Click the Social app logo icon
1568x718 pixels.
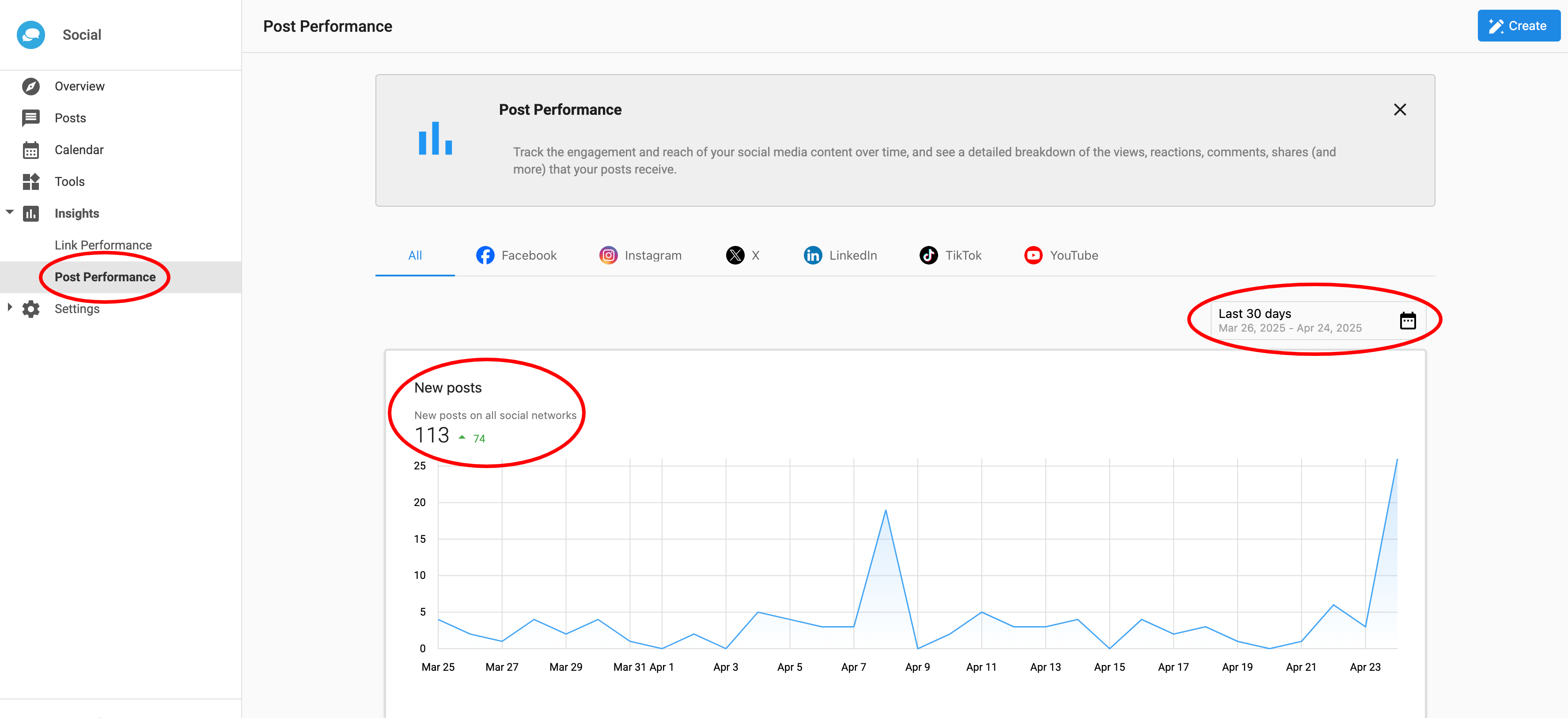click(30, 35)
